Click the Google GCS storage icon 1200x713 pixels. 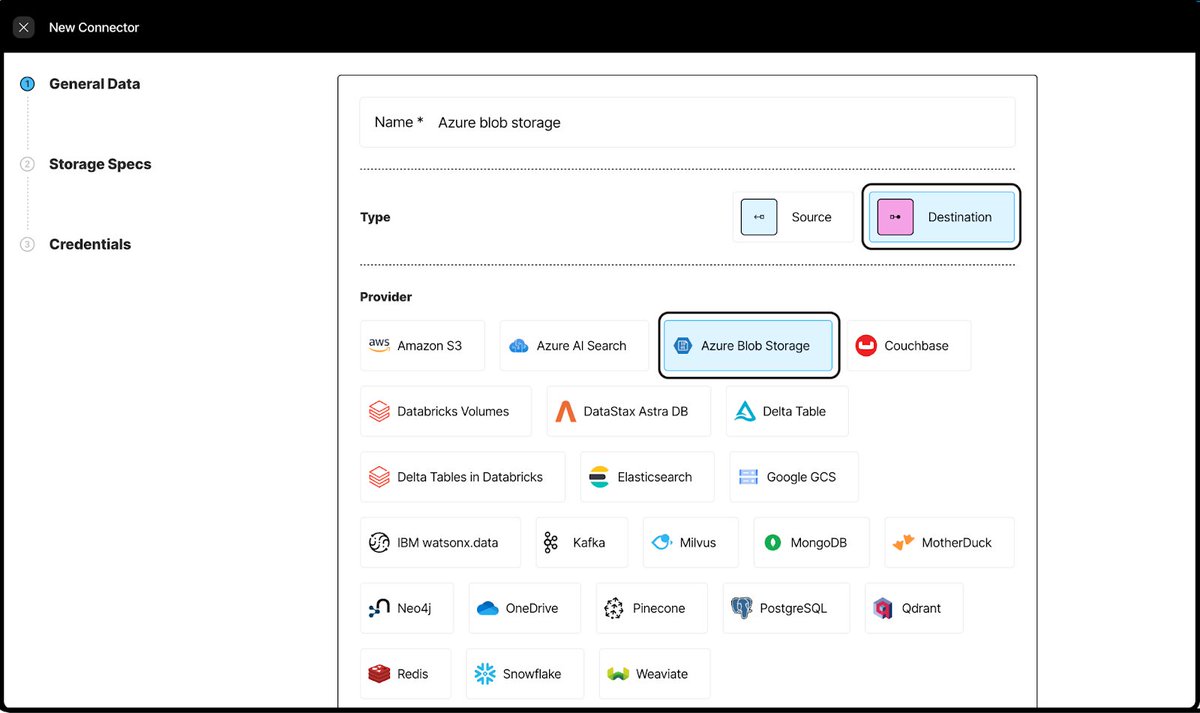point(748,477)
